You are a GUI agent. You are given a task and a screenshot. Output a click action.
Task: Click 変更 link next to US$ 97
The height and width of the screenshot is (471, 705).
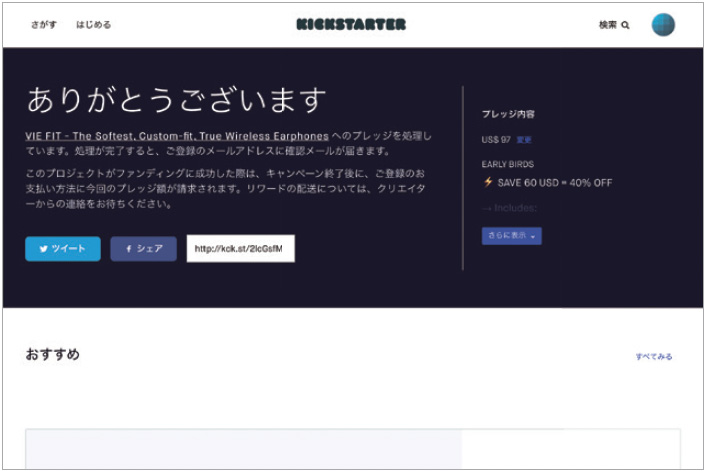click(524, 140)
